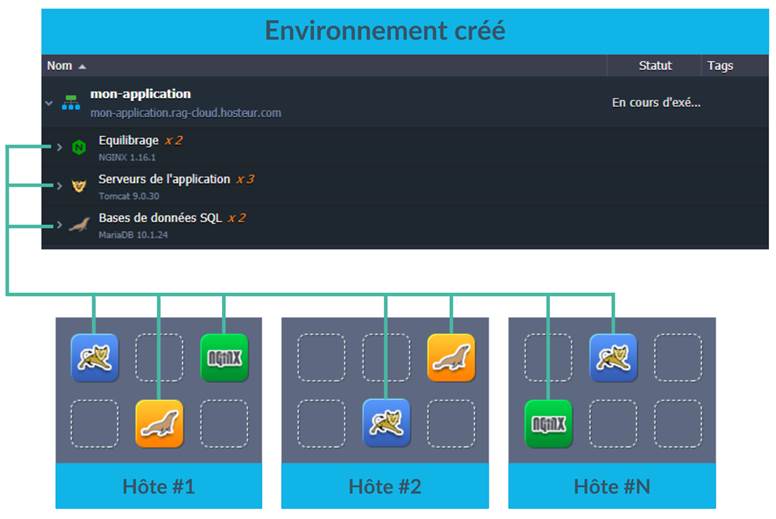Image resolution: width=776 pixels, height=519 pixels.
Task: Click the Statut column header
Action: [655, 66]
